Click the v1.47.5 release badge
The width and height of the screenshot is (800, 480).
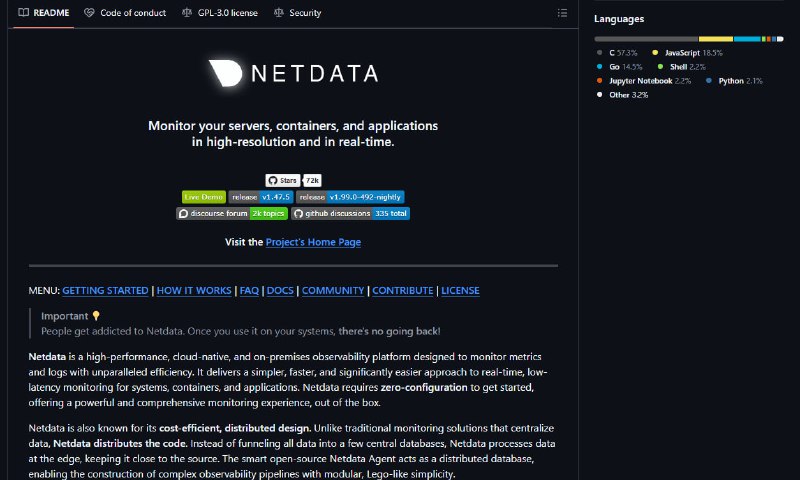[x=261, y=197]
